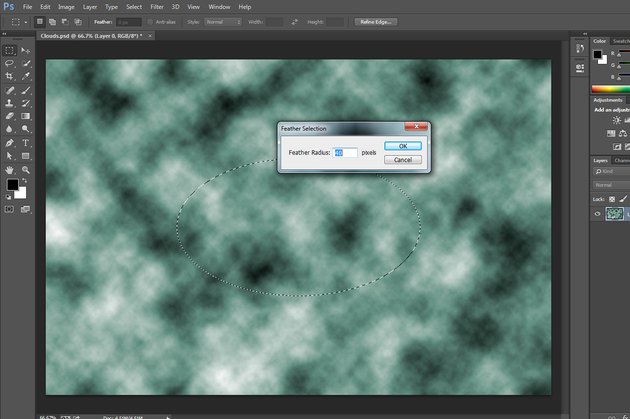
Task: Add a Brightness/Contrast adjustment icon
Action: pos(616,120)
